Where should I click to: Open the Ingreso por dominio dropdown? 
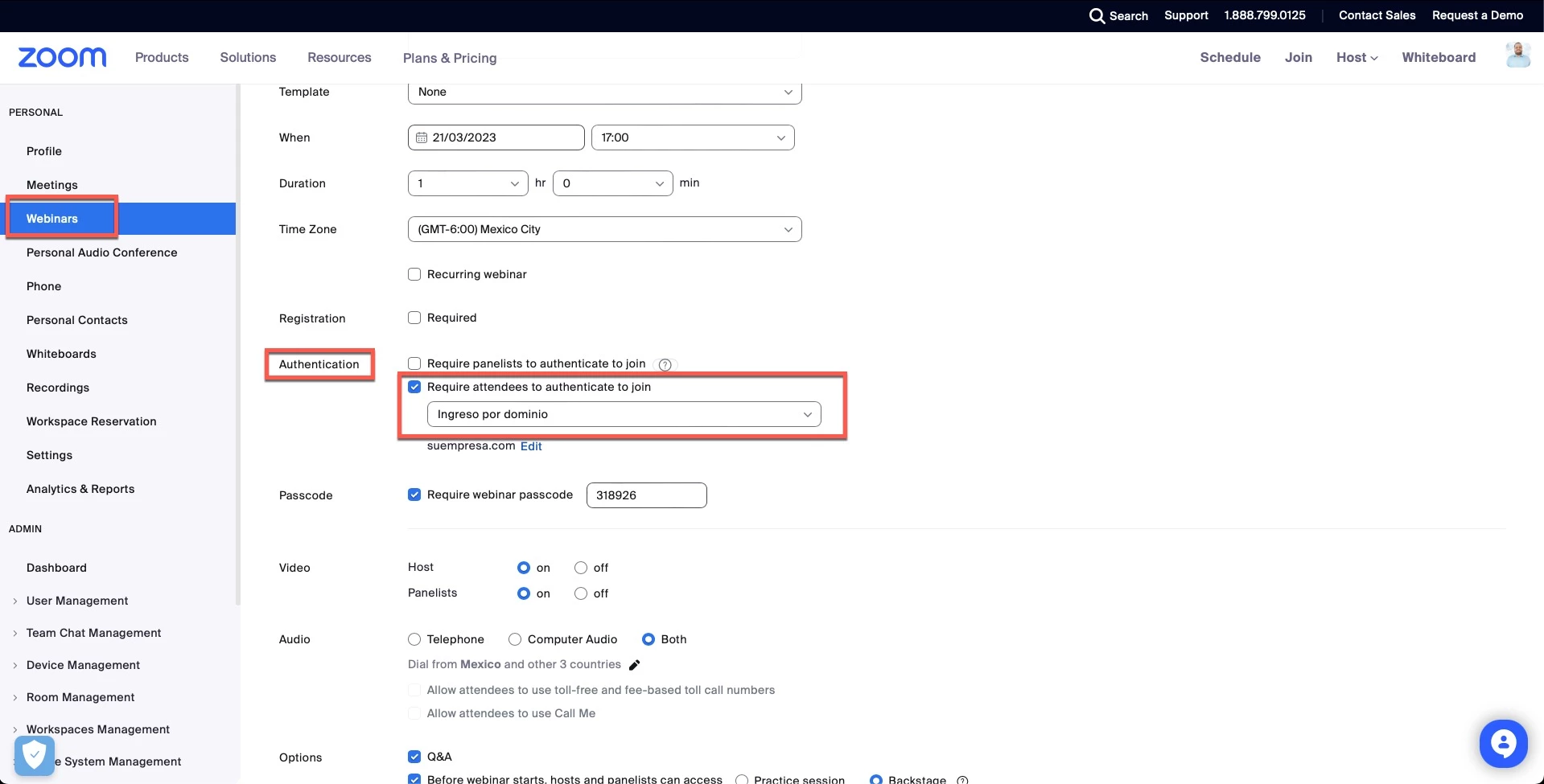[x=624, y=414]
